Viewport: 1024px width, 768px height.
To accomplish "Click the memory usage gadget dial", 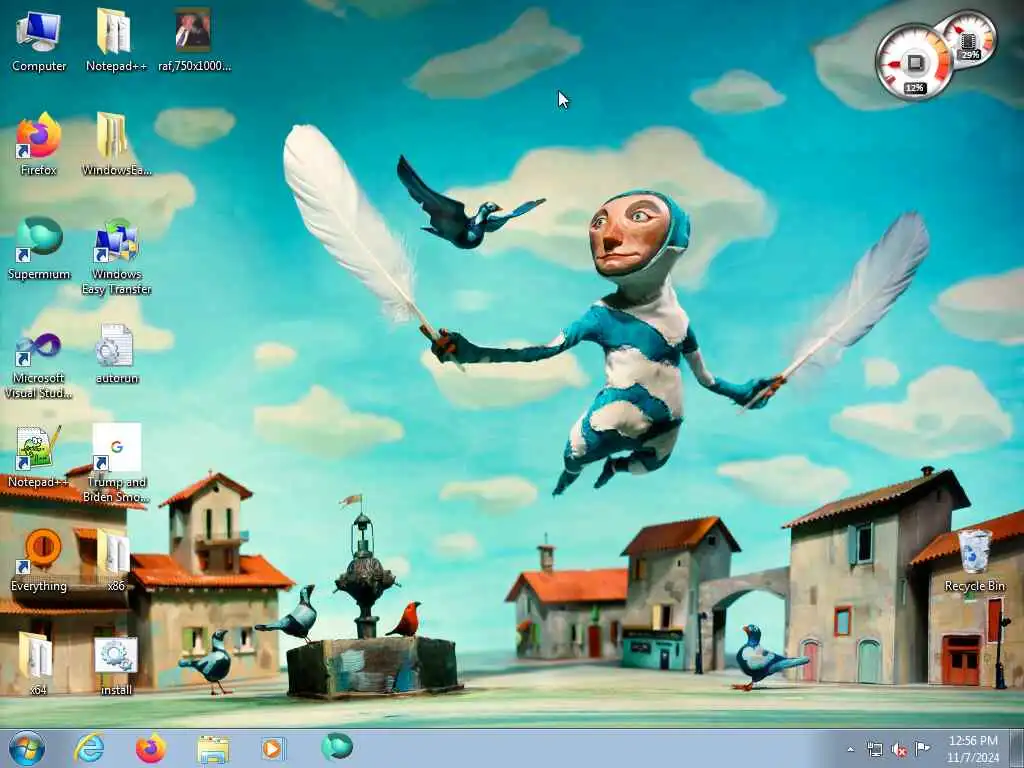I will click(969, 38).
